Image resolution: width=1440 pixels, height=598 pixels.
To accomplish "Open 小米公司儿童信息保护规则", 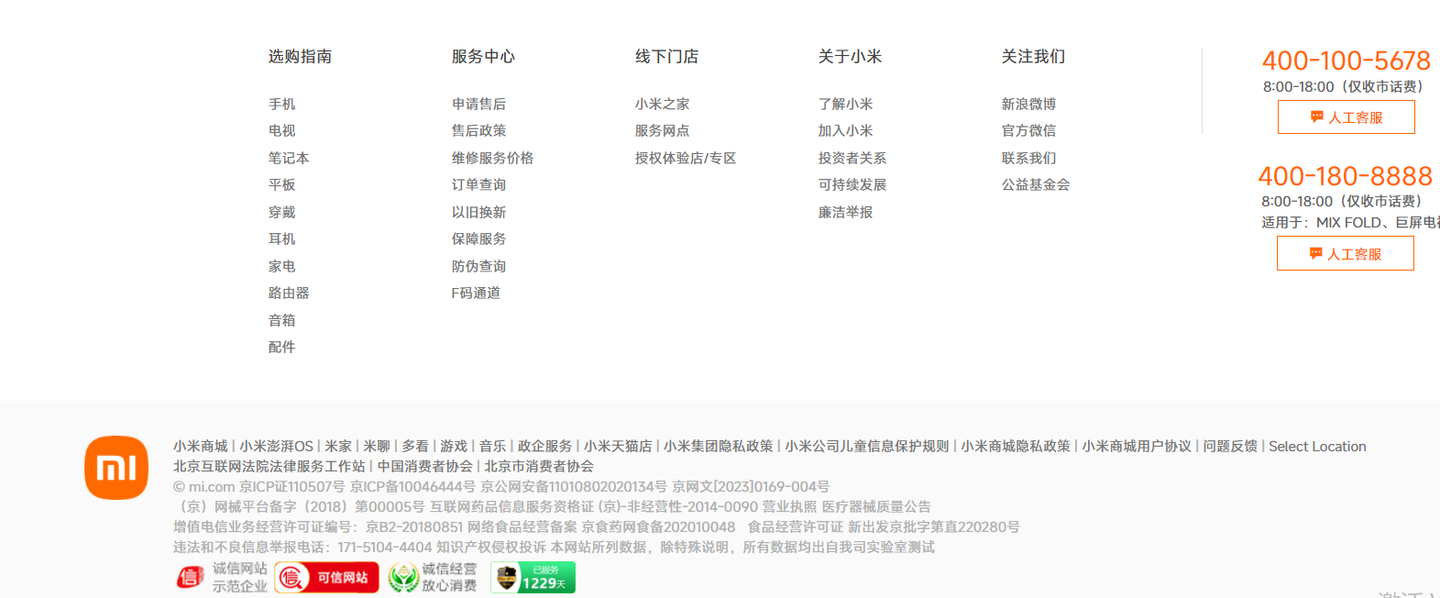I will coord(867,446).
